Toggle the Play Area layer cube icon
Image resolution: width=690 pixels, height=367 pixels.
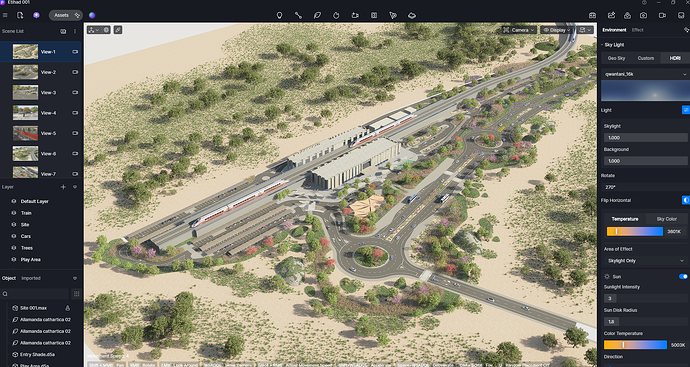coord(13,260)
